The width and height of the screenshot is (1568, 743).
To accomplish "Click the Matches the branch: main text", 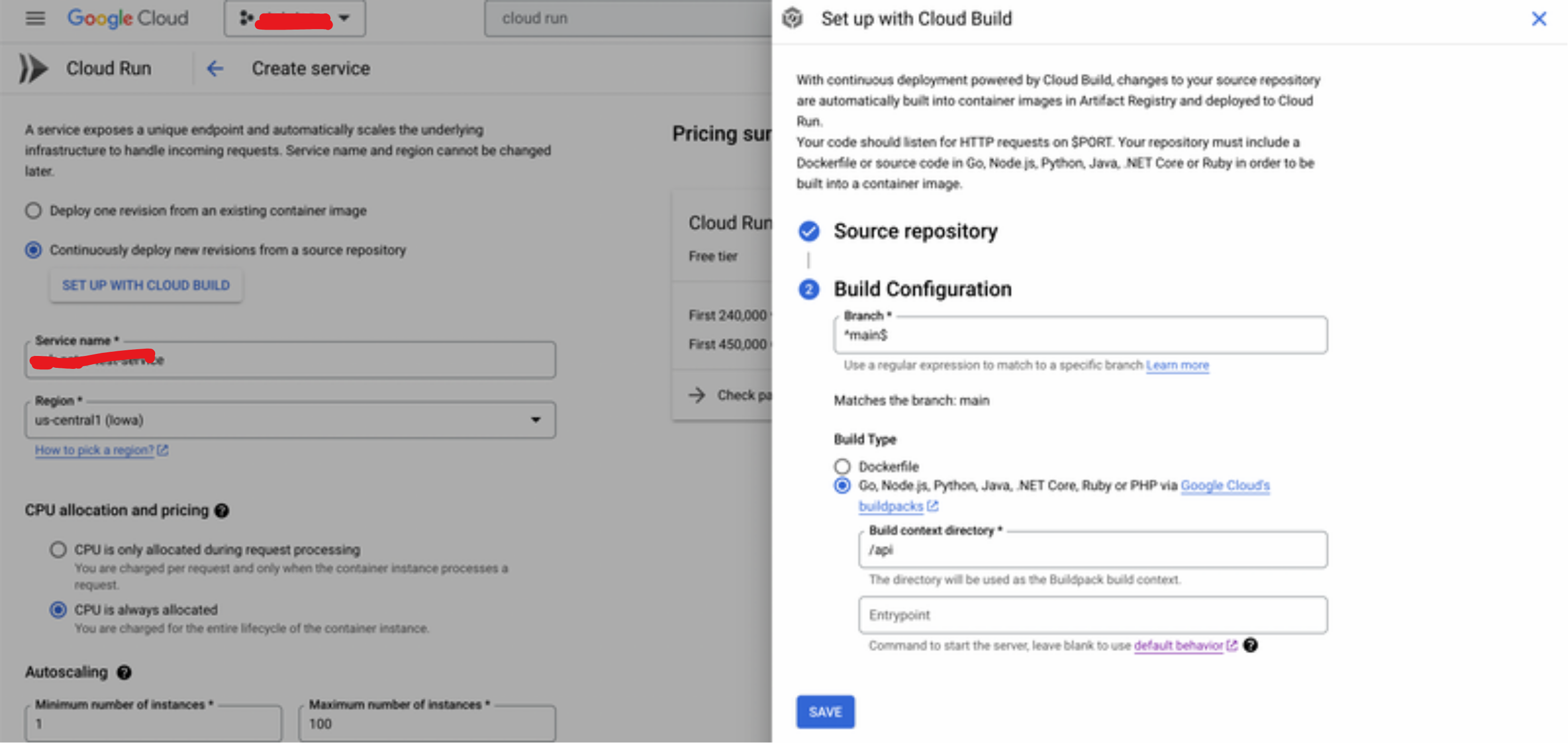I will [911, 401].
